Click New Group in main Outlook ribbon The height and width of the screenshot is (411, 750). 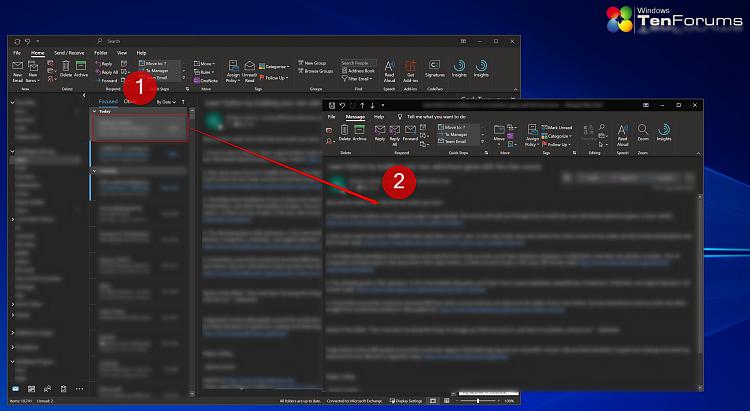point(312,63)
